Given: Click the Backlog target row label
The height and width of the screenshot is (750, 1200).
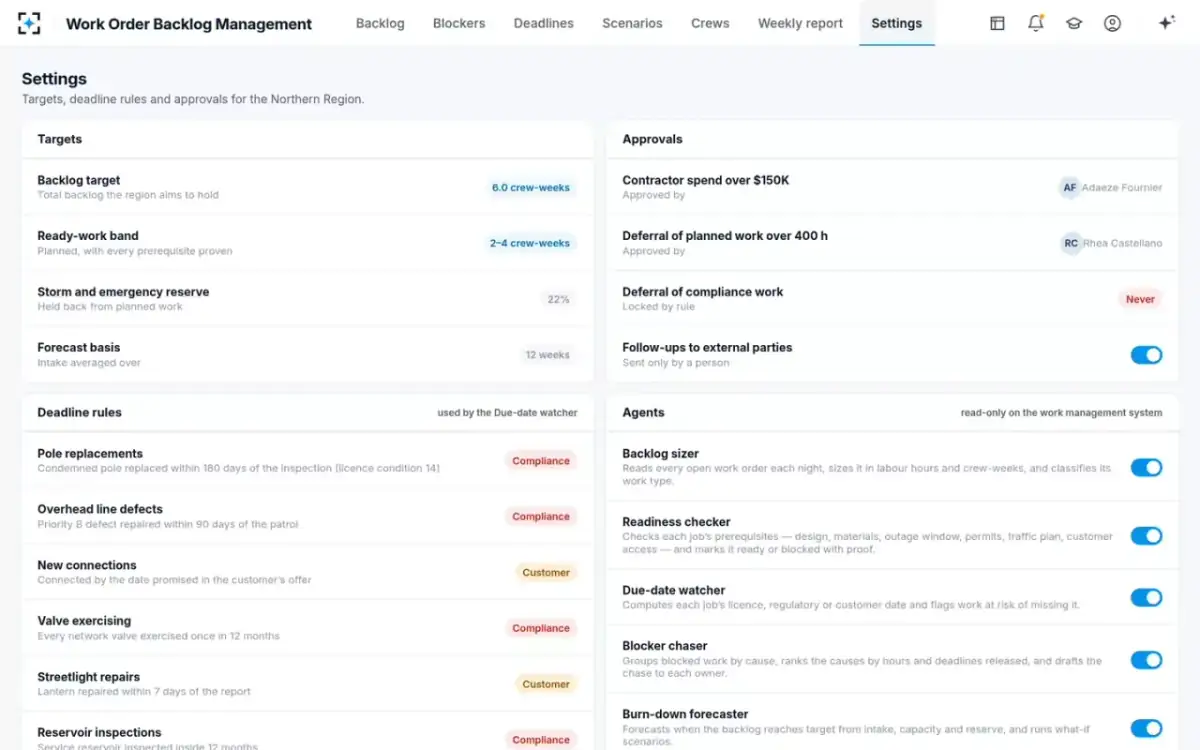Looking at the screenshot, I should click(x=79, y=181).
